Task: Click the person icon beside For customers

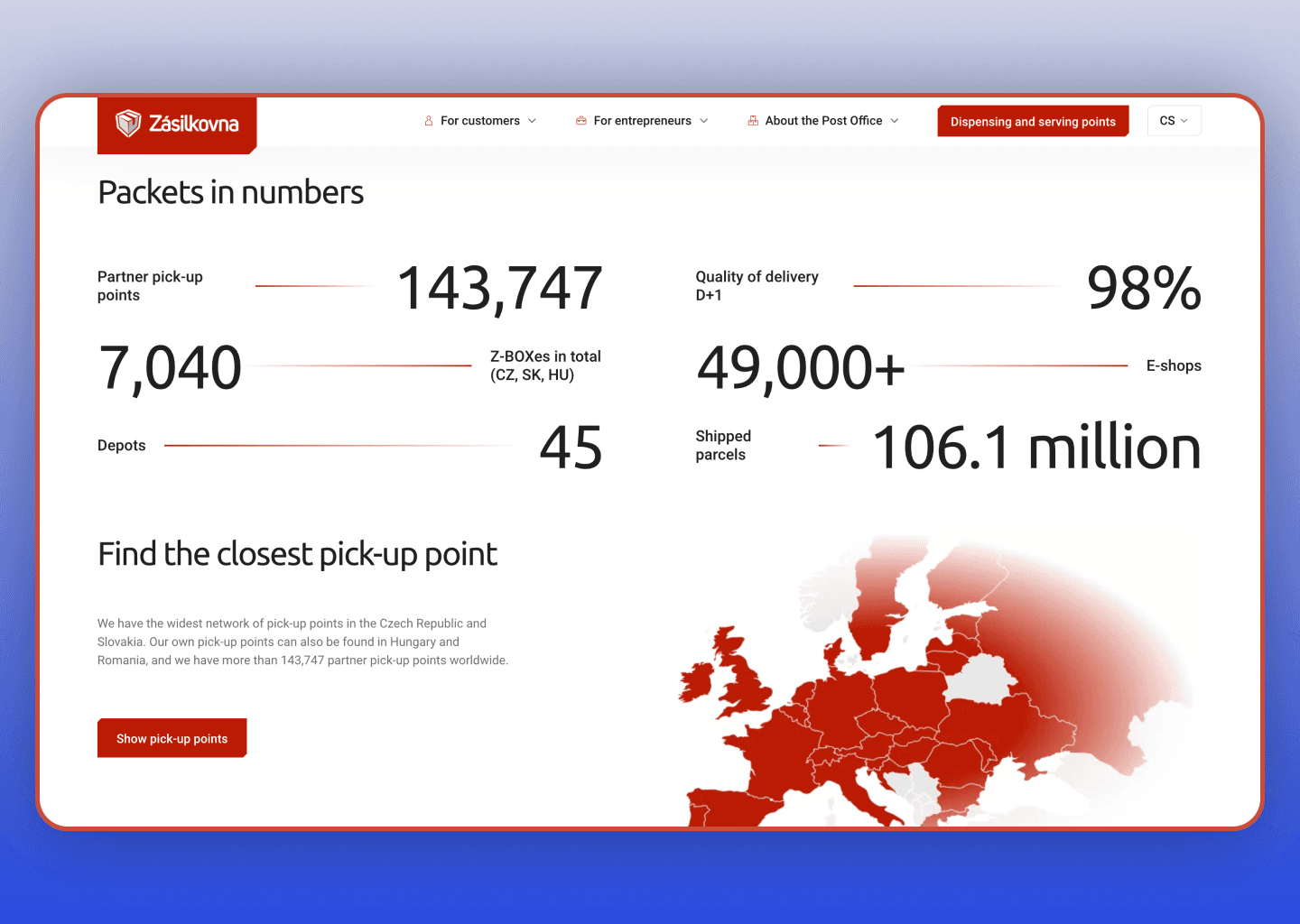Action: (429, 121)
